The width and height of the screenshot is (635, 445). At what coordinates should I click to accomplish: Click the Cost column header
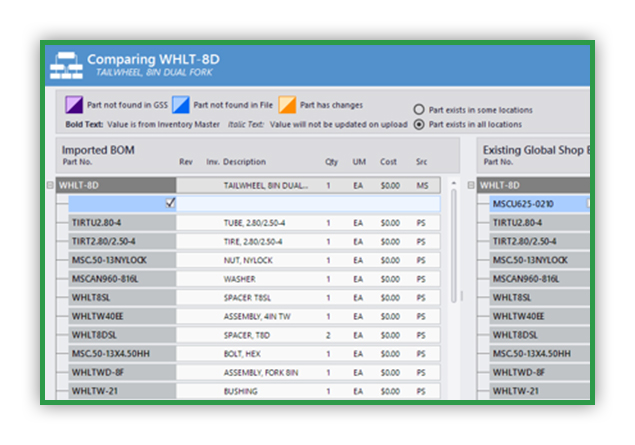(388, 162)
